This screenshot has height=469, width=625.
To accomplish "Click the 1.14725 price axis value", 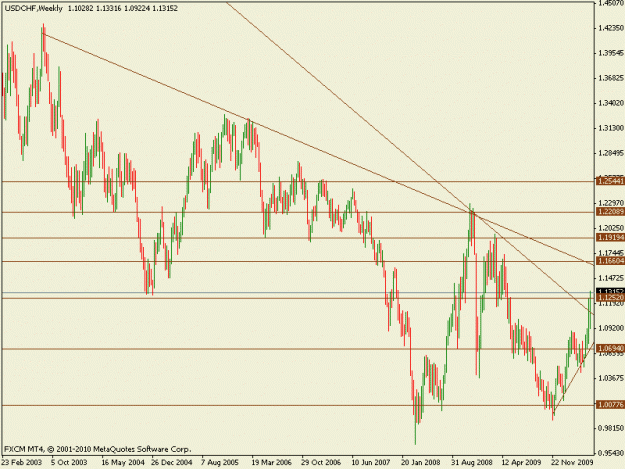I will click(x=611, y=278).
